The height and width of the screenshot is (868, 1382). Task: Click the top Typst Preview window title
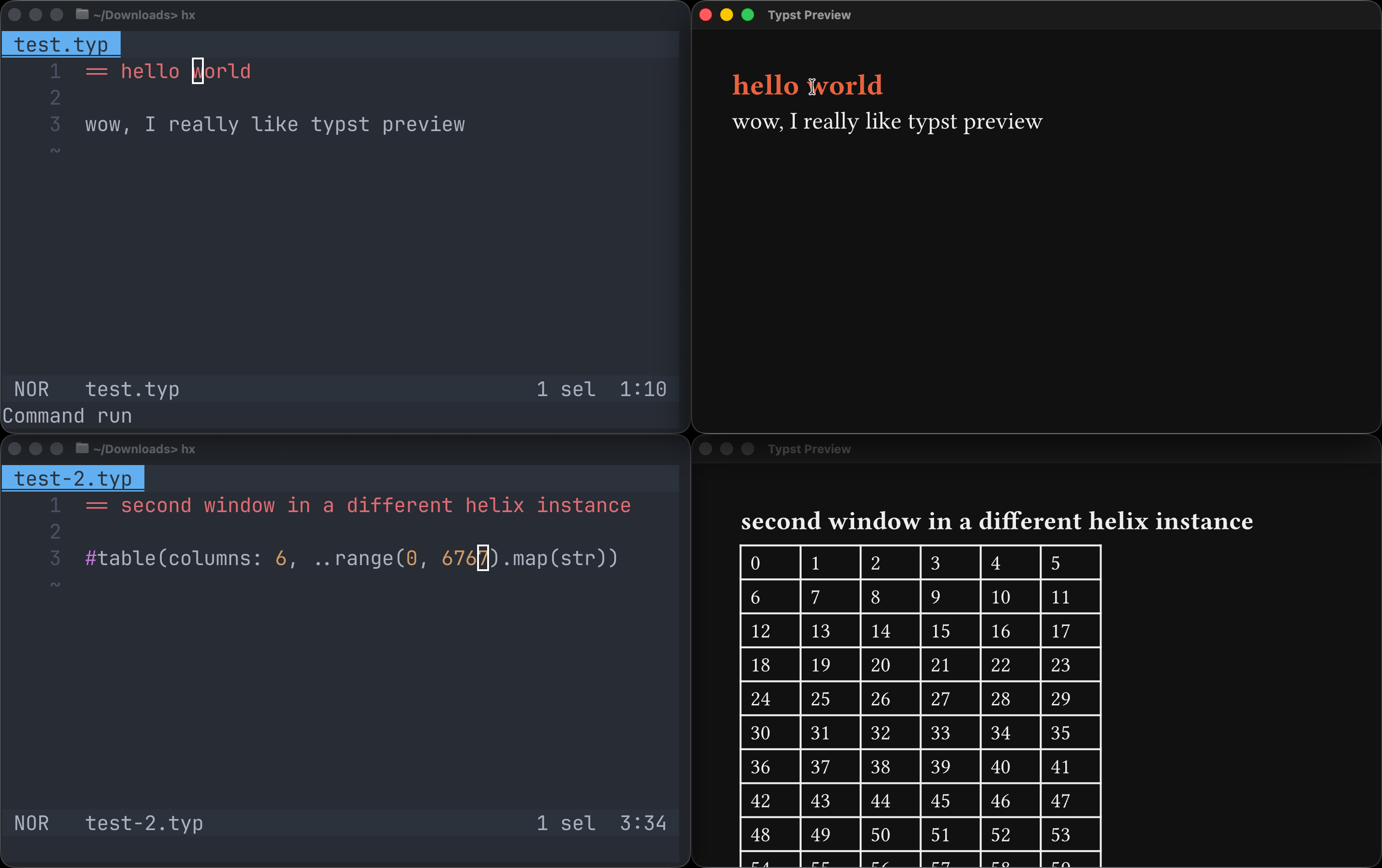(809, 15)
